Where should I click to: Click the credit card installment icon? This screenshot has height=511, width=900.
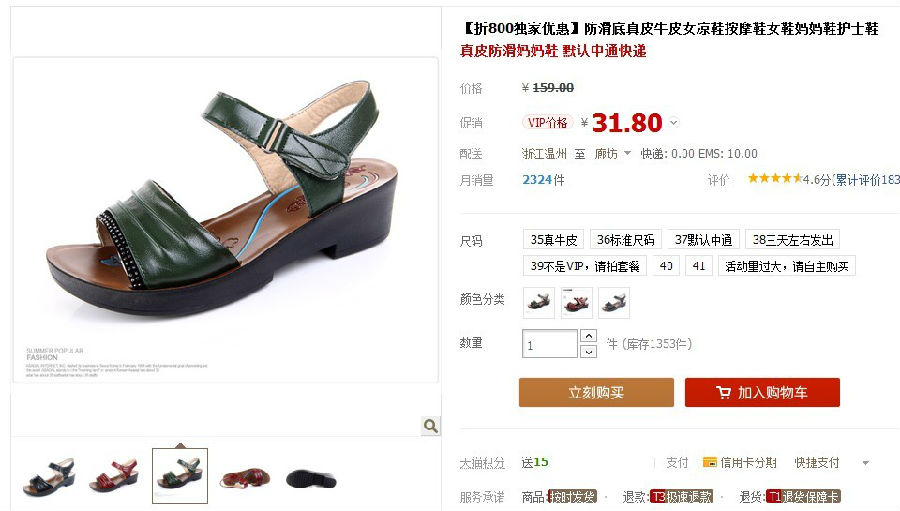[710, 462]
